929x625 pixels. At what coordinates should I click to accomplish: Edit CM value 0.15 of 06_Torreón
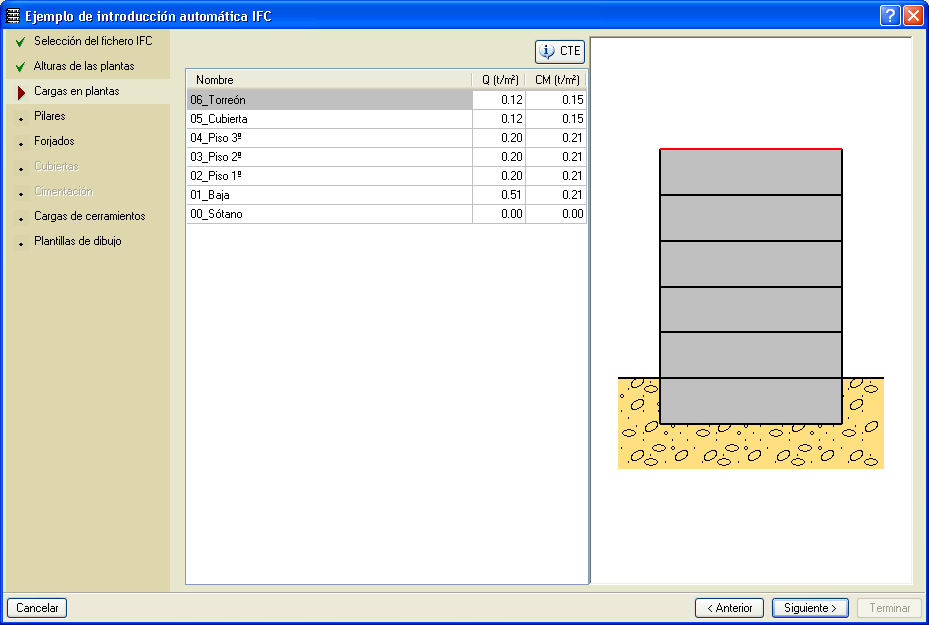556,100
